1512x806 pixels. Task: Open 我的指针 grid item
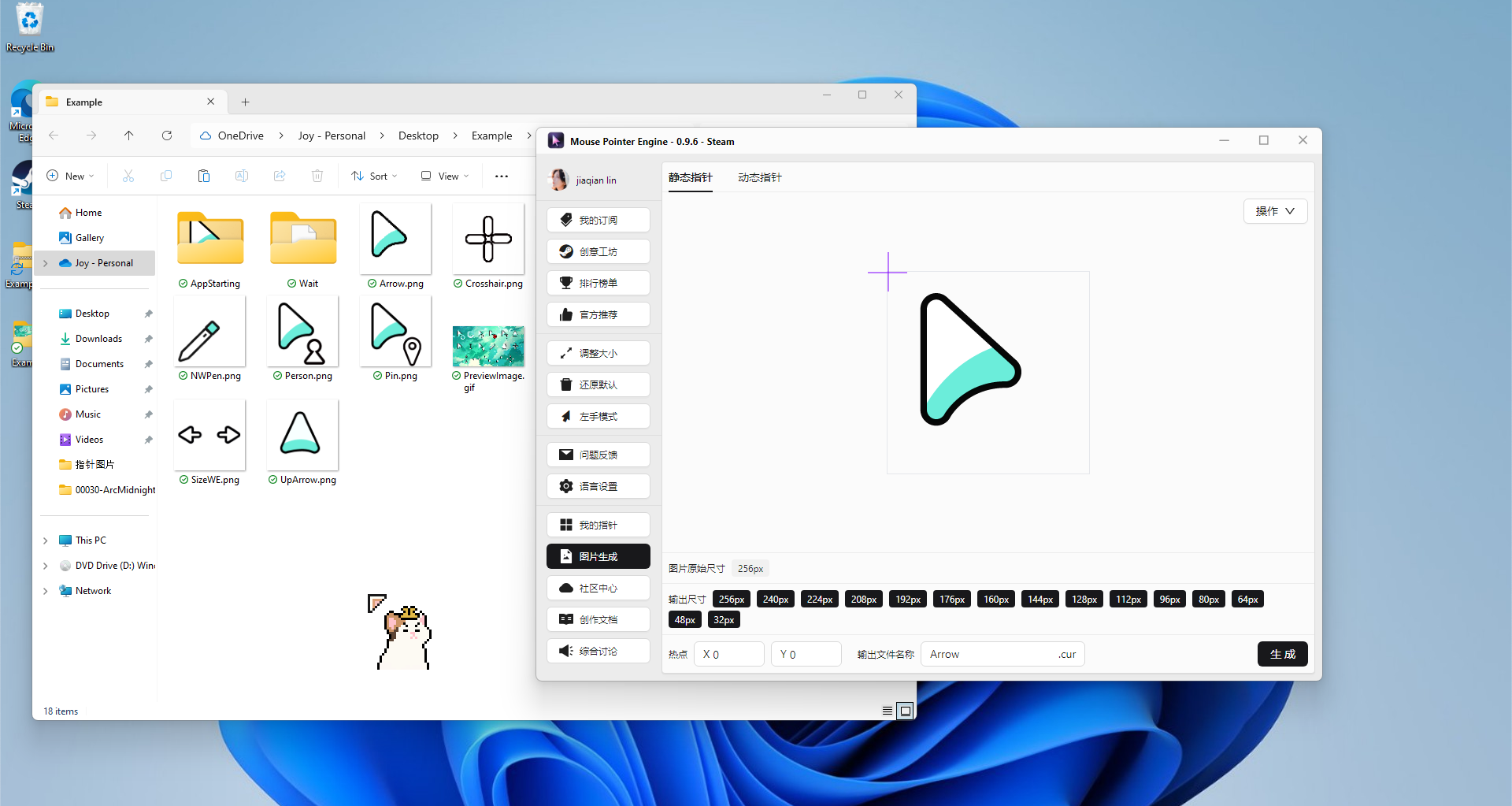click(x=598, y=526)
